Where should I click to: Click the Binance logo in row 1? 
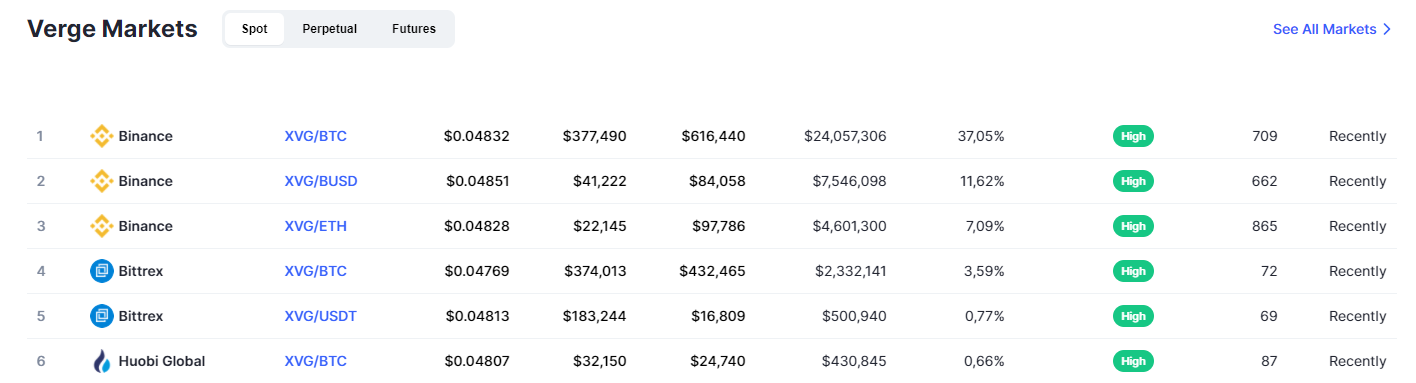(x=101, y=136)
